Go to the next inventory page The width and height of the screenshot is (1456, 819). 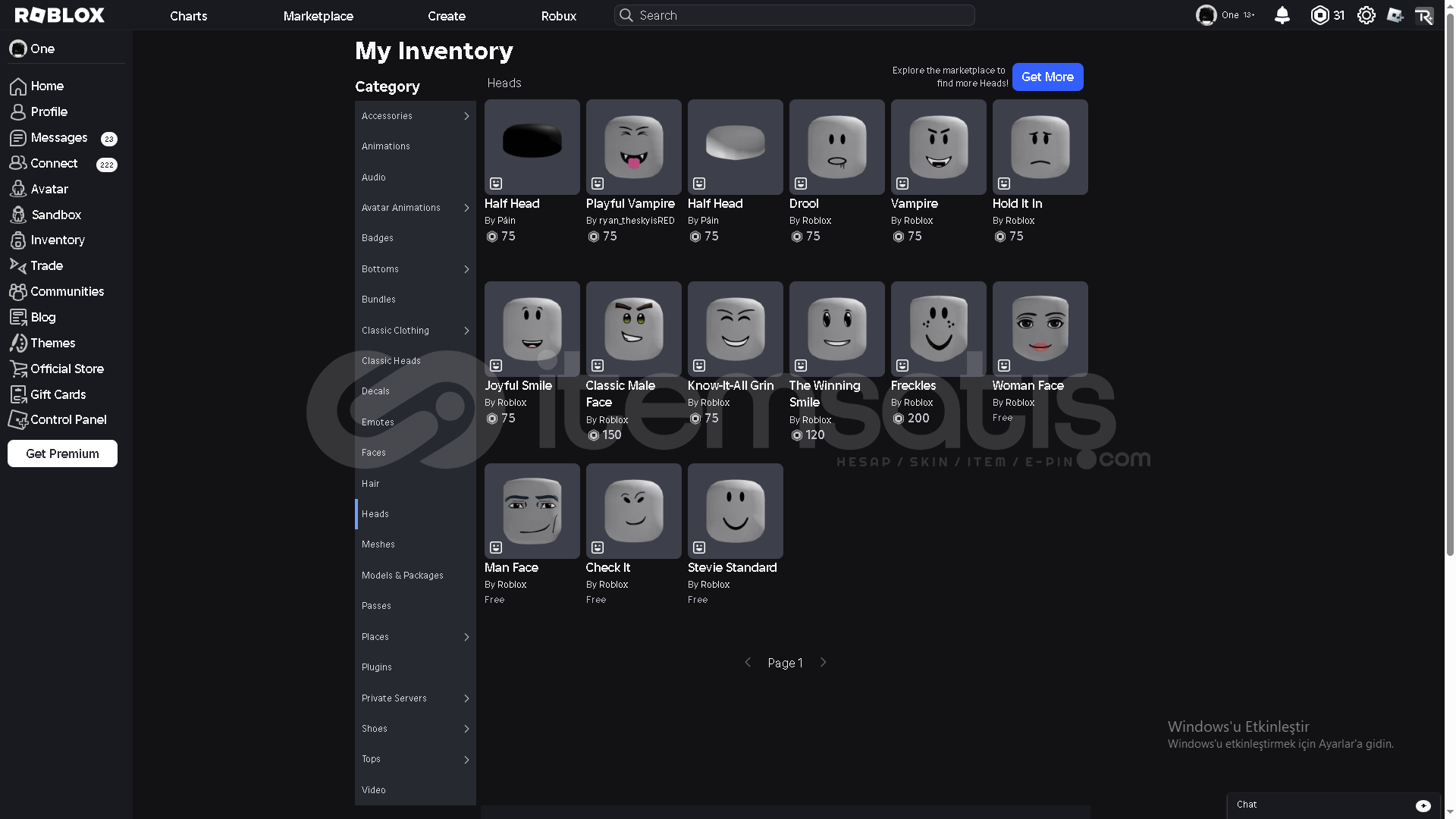823,663
